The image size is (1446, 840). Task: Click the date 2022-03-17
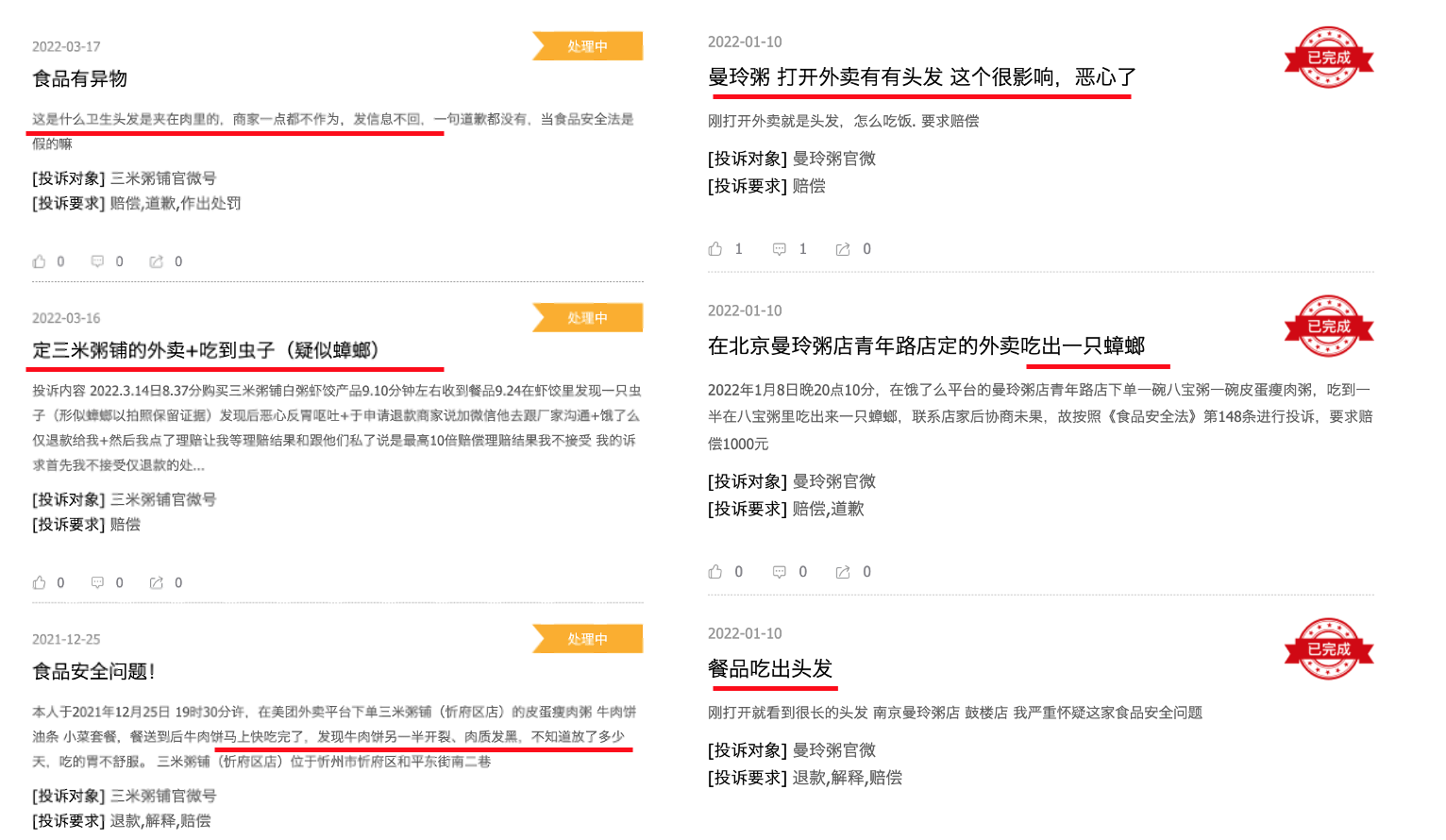66,46
